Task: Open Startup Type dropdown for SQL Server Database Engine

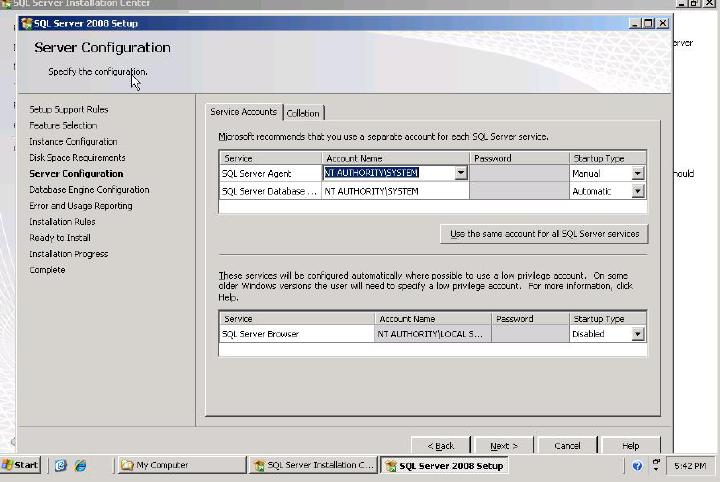Action: (x=637, y=191)
